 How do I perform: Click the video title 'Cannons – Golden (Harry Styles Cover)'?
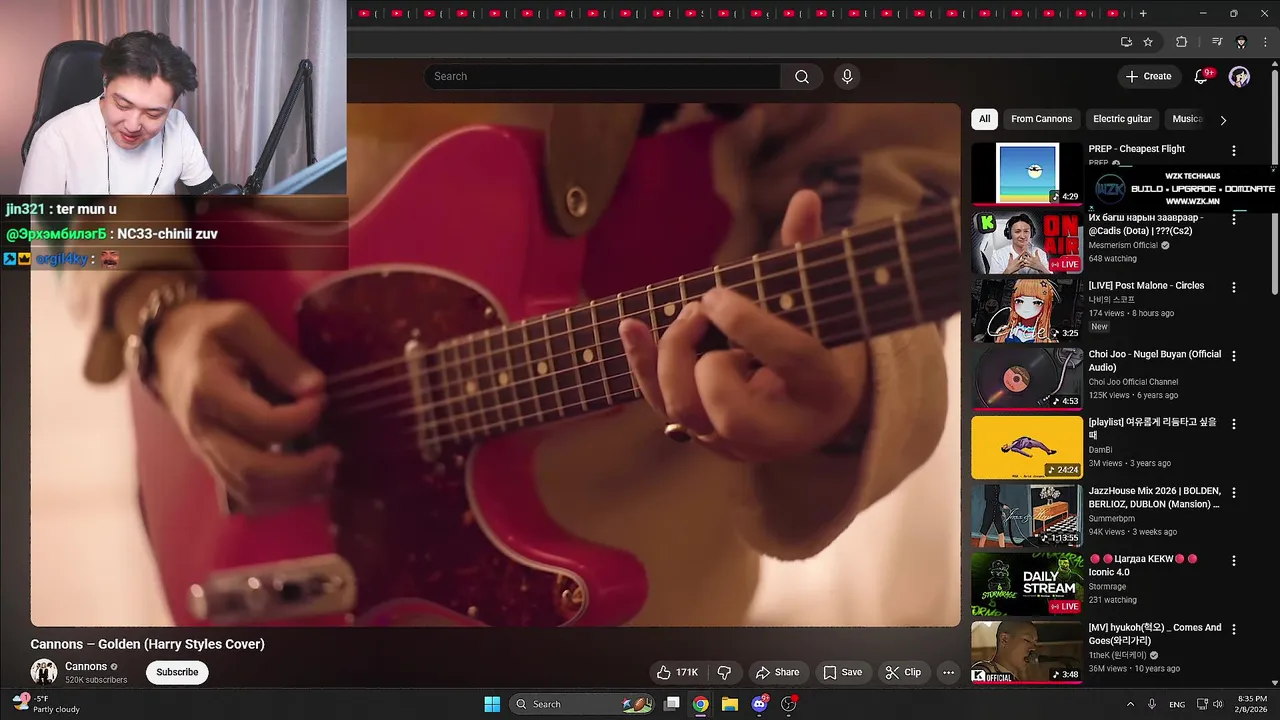point(147,644)
